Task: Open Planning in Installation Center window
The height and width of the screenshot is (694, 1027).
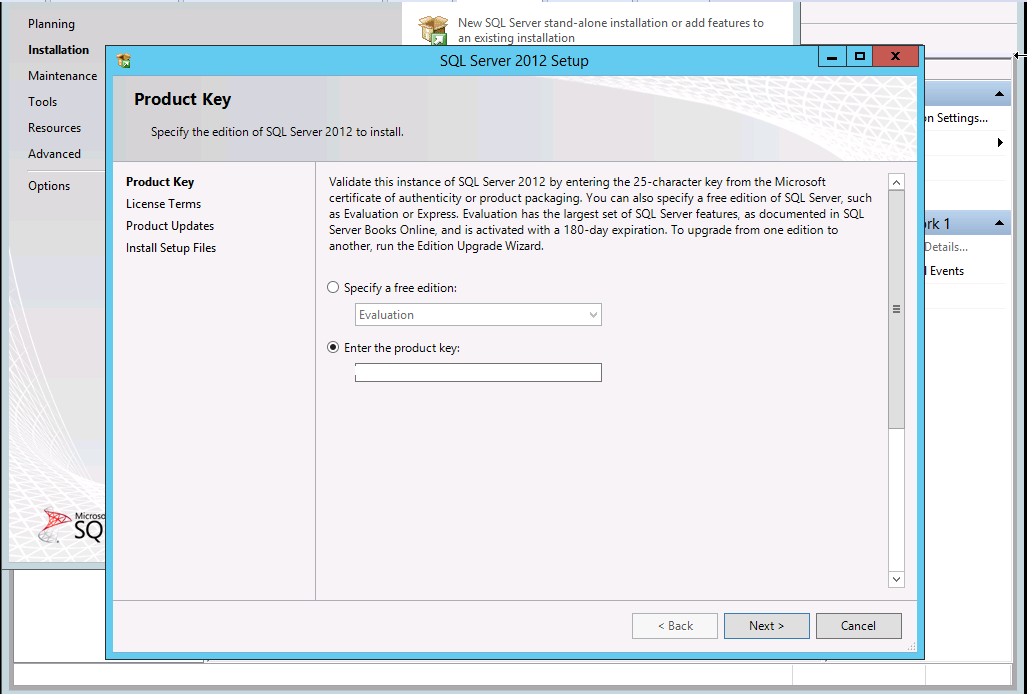Action: 51,24
